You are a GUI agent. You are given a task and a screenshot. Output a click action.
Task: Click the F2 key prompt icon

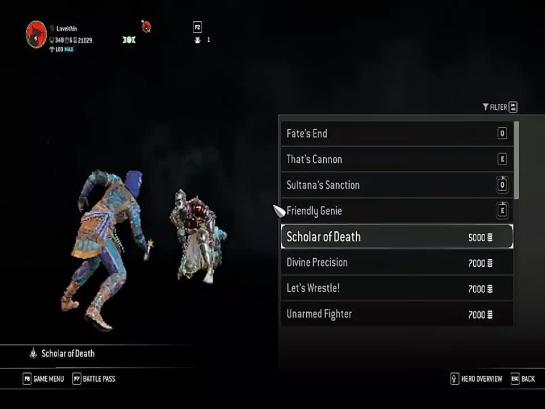tap(197, 27)
